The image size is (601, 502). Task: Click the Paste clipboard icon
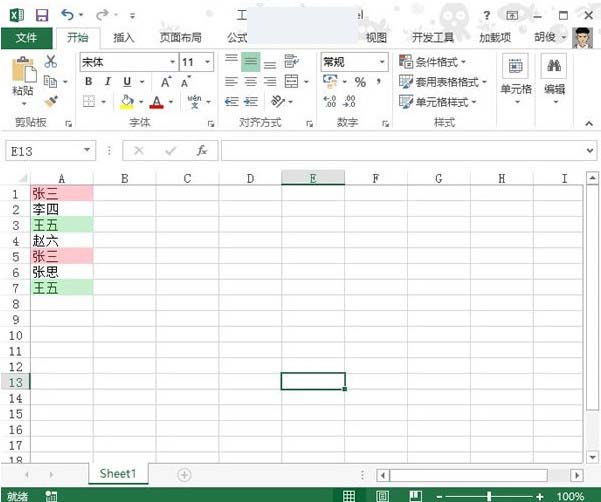[x=24, y=70]
